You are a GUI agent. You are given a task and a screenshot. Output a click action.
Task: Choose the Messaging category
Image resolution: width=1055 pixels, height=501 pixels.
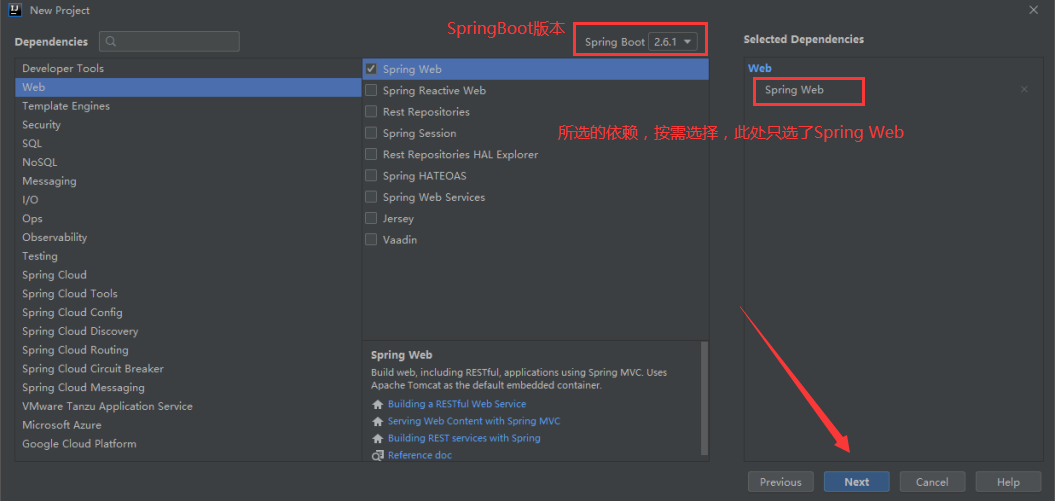pos(188,182)
